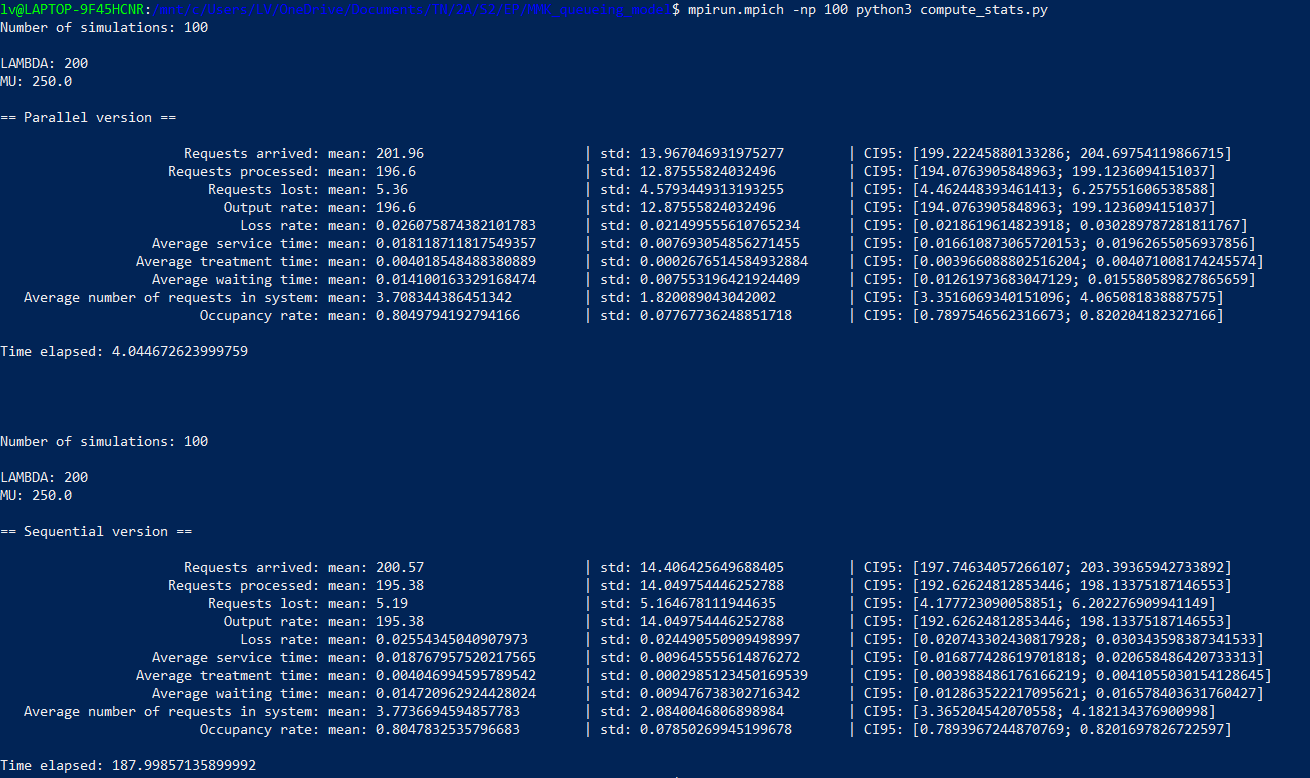Click the Requests lost row under Parallel version

coord(300,189)
